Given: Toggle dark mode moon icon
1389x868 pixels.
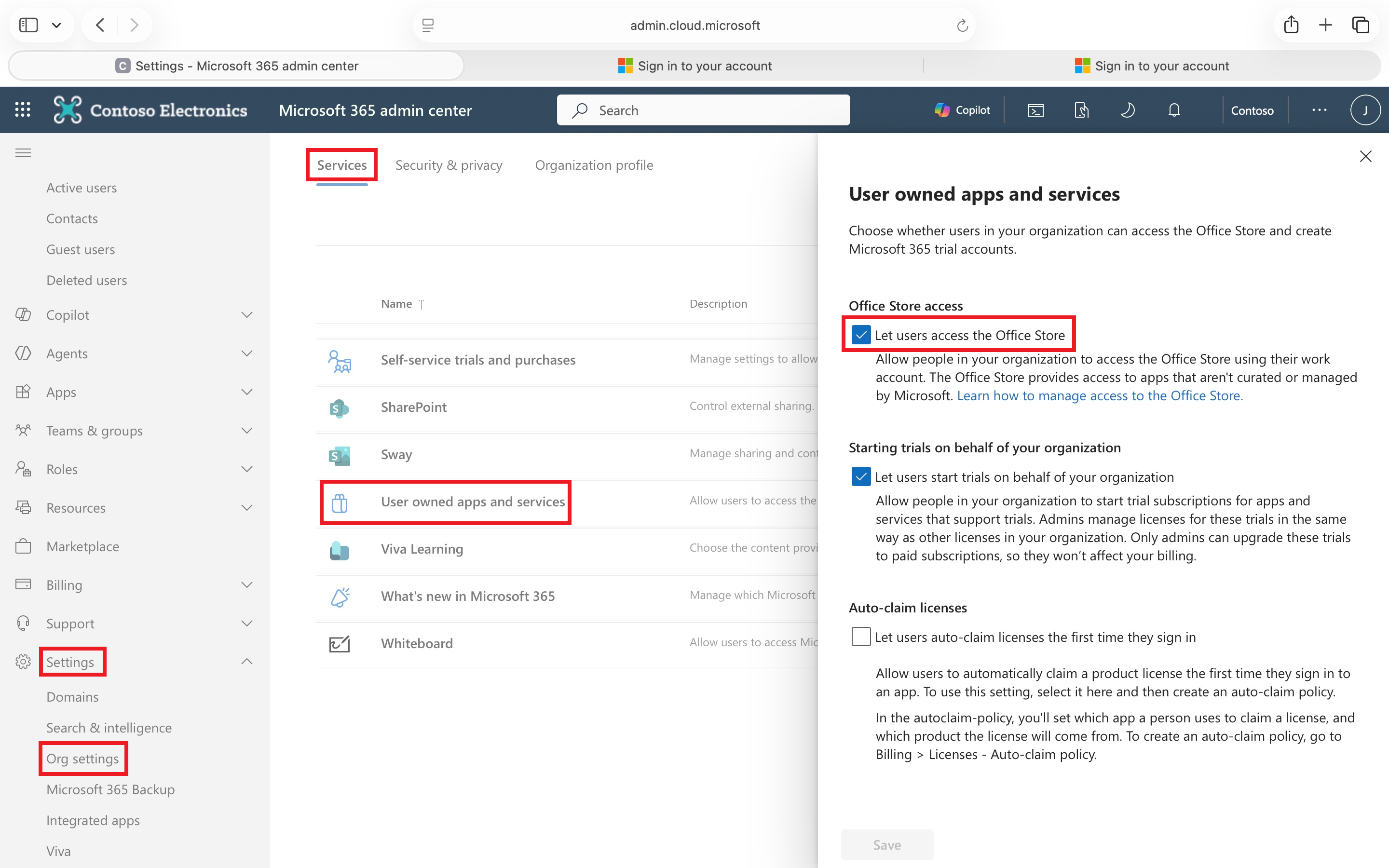Looking at the screenshot, I should [1128, 109].
